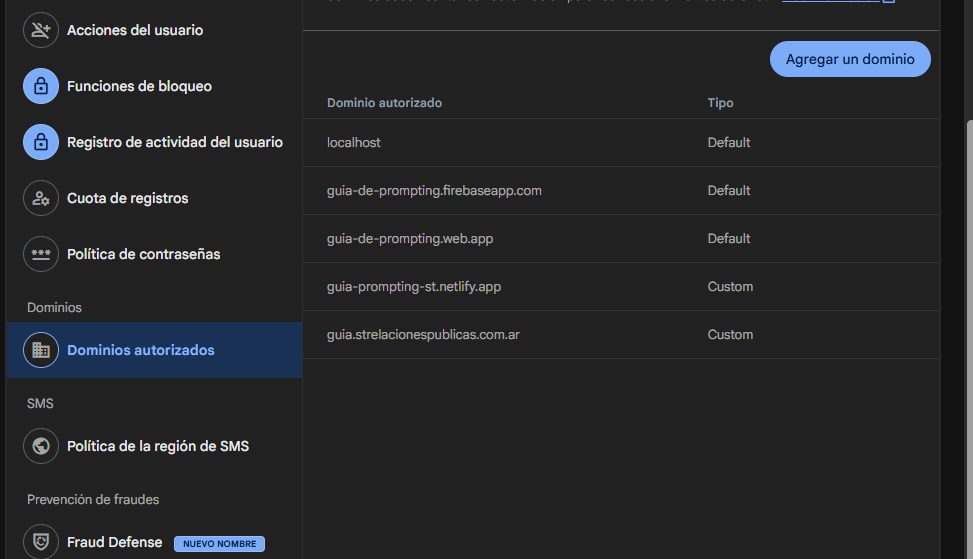Click Default type for web.app row
Viewport: 973px width, 559px height.
point(729,238)
